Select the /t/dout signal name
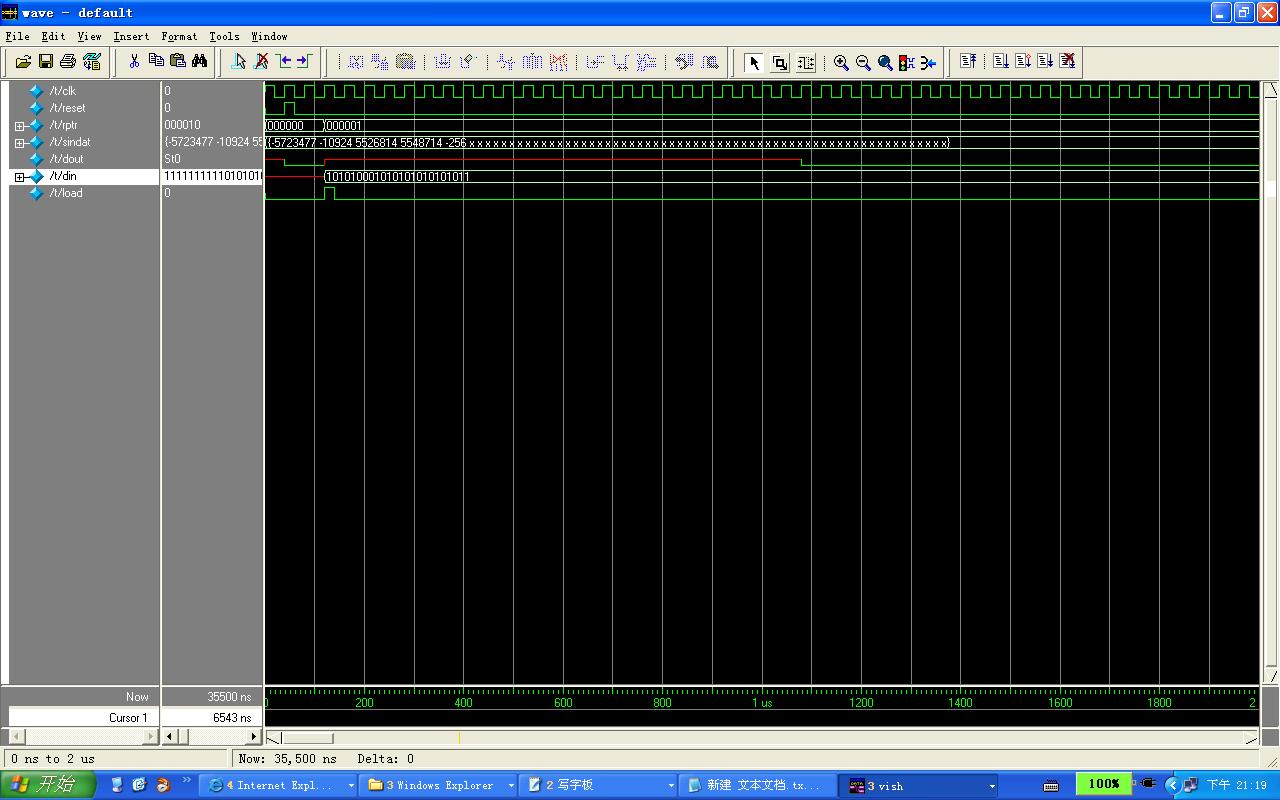Screen dimensions: 1280x800 [67, 159]
